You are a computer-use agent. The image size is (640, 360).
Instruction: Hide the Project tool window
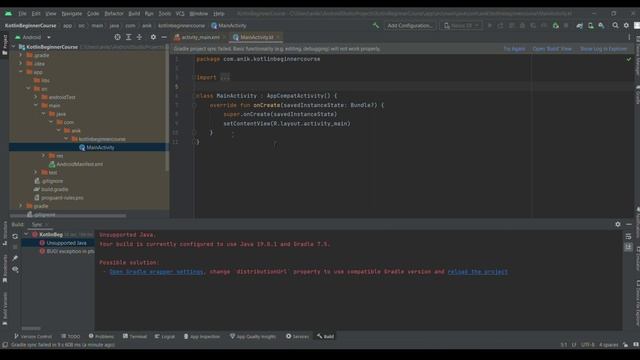point(164,37)
